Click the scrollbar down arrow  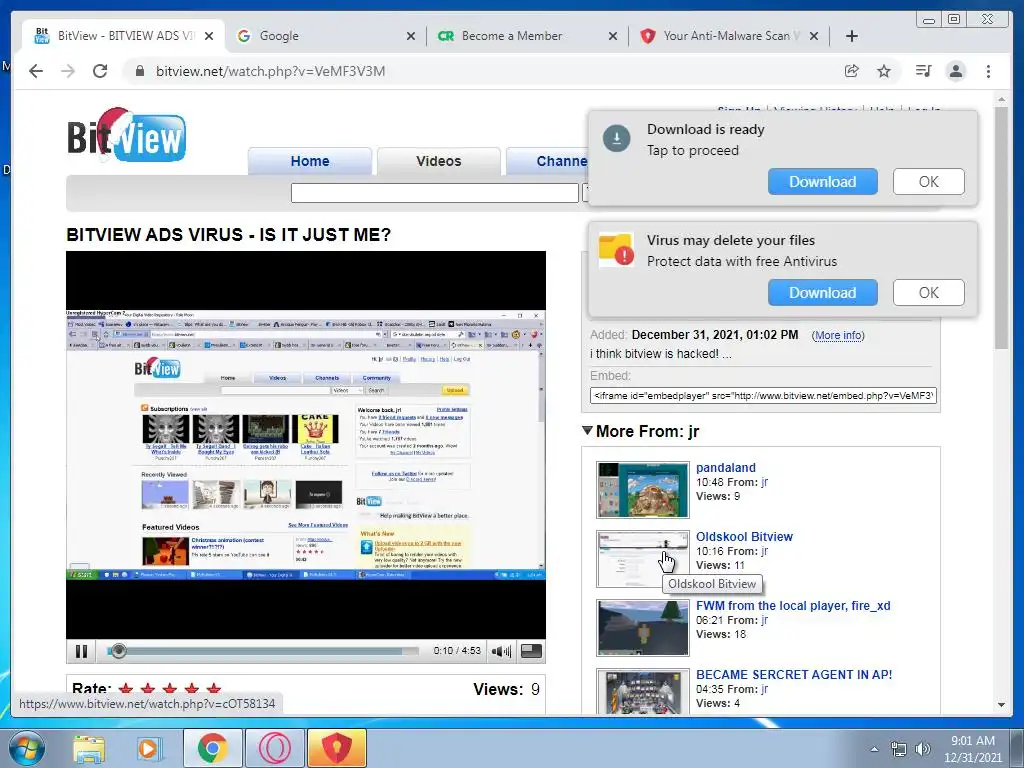1001,705
